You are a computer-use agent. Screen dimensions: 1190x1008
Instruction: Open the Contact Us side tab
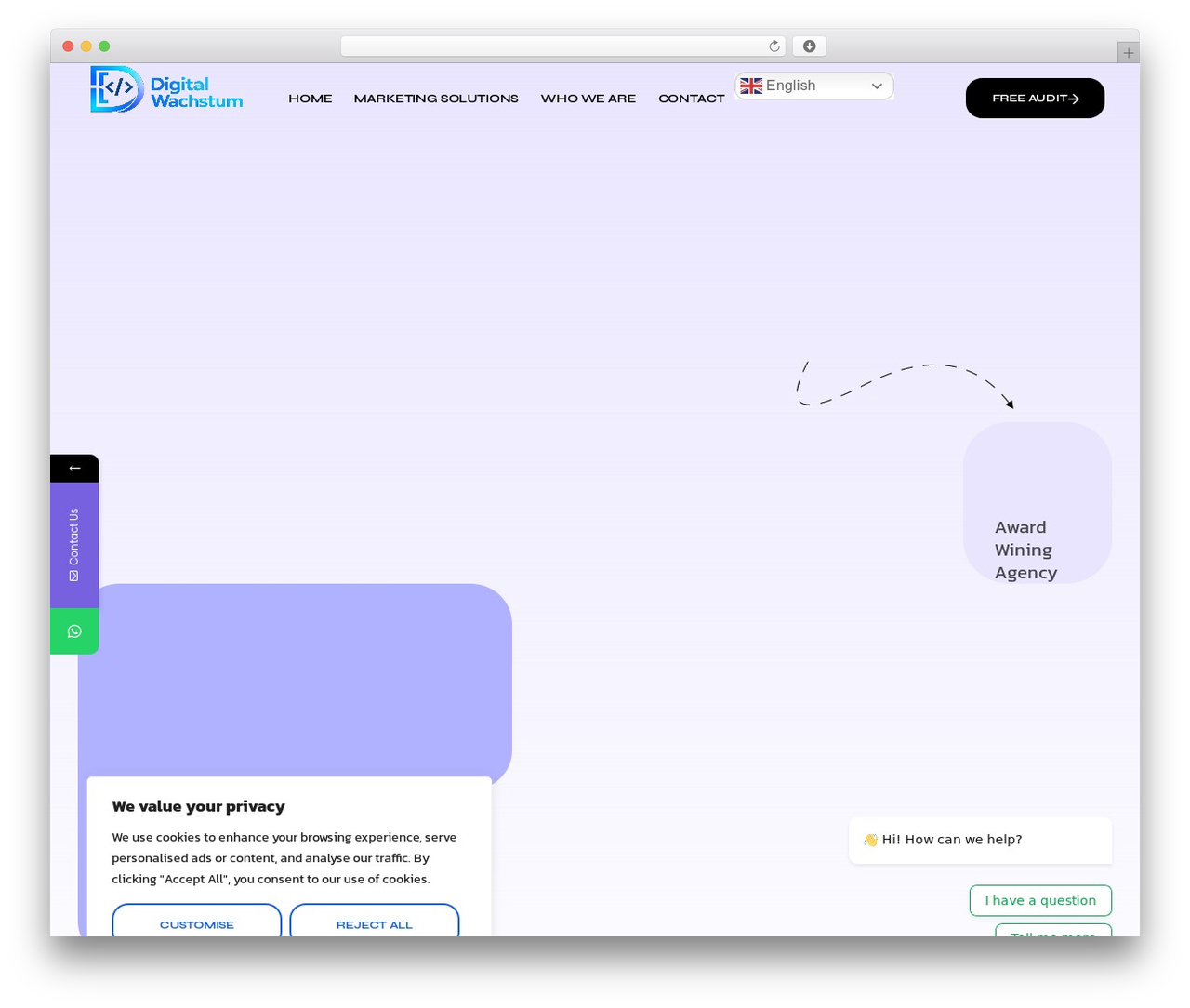pos(74,545)
